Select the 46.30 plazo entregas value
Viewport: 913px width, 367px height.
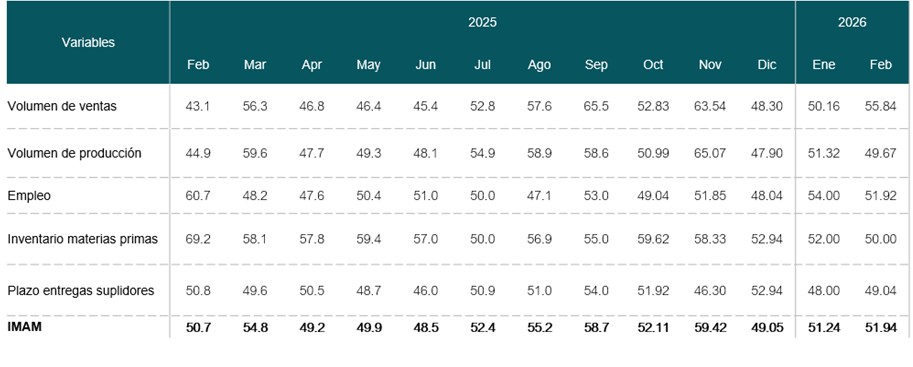tap(710, 291)
